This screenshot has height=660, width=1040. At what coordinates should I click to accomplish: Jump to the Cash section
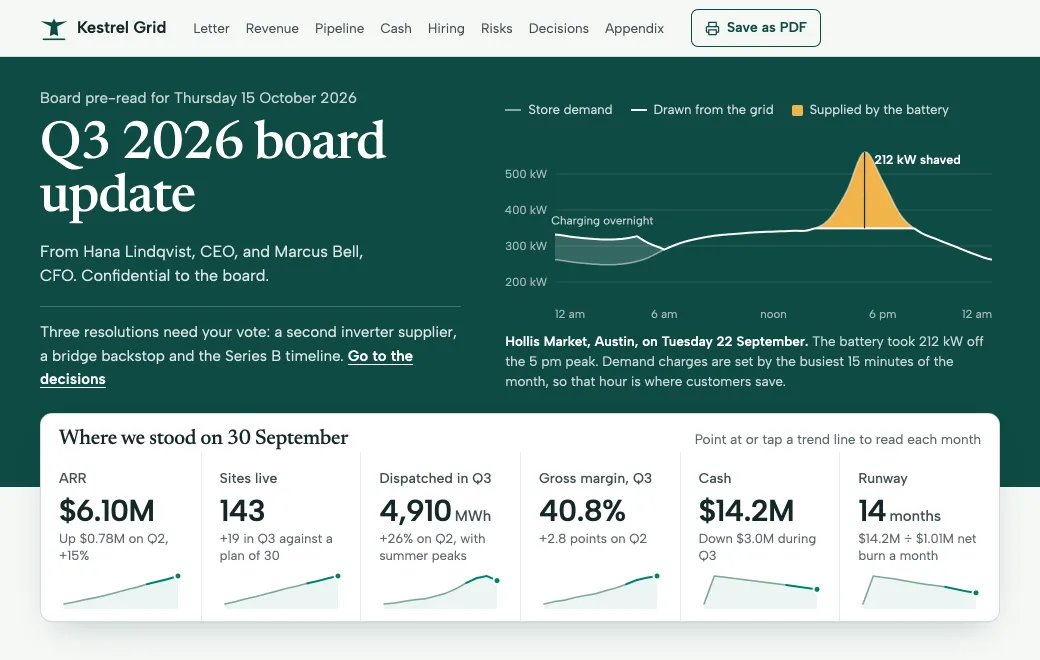click(396, 29)
